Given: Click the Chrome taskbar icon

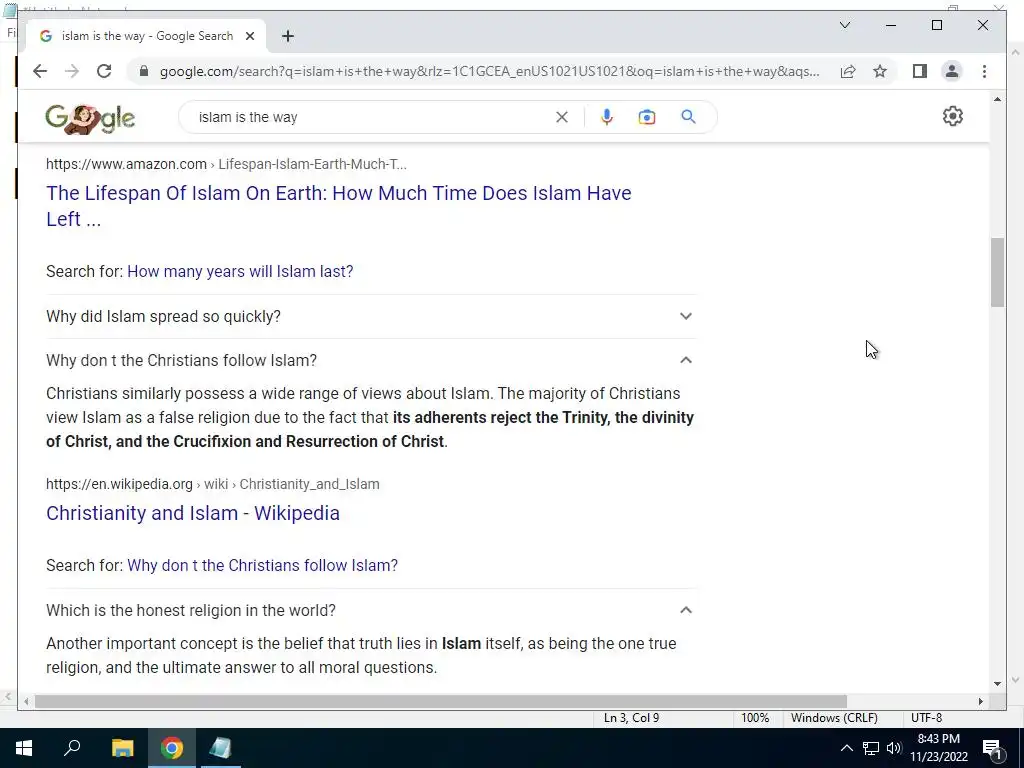Looking at the screenshot, I should [172, 748].
